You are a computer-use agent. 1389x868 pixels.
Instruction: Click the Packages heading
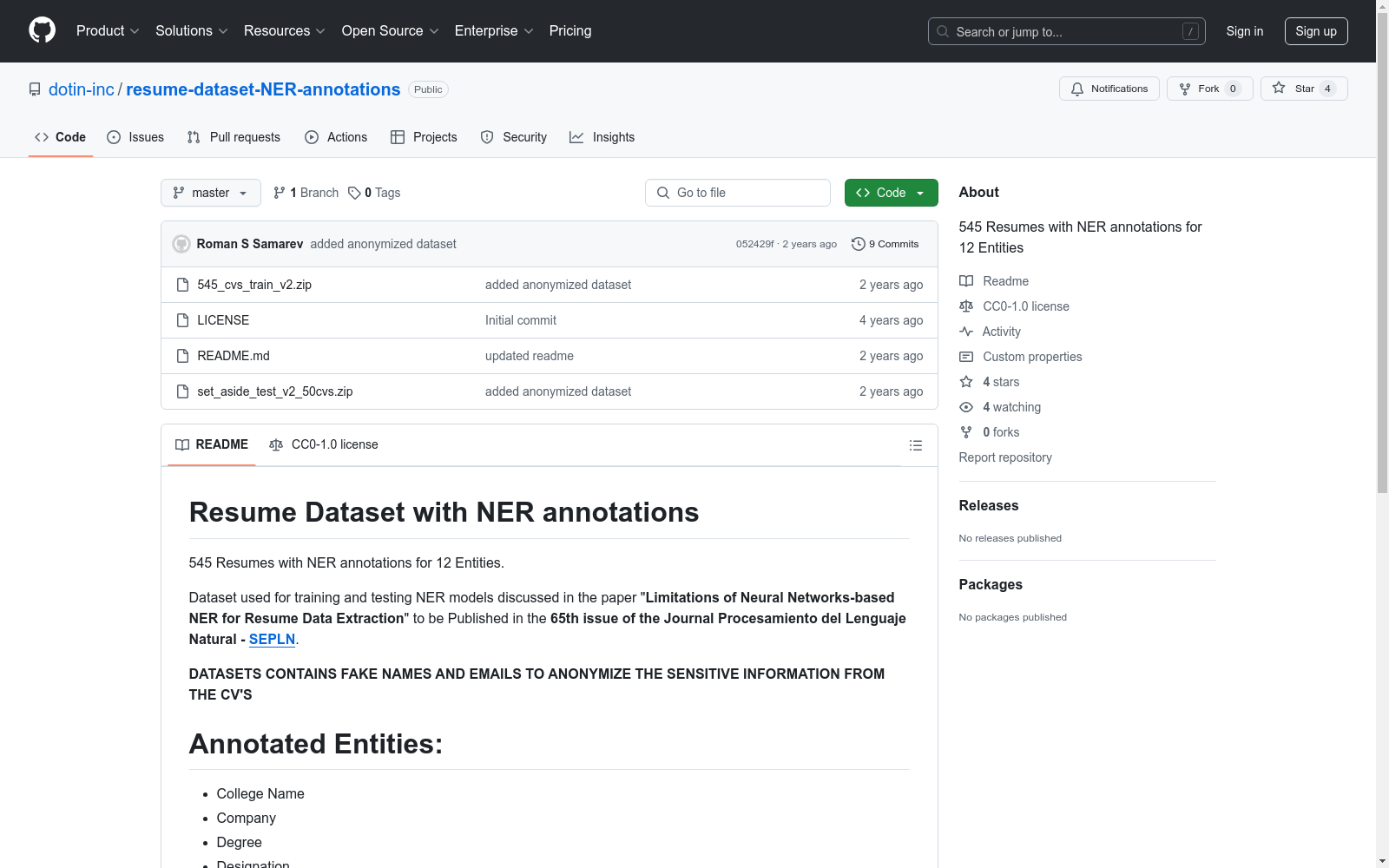[991, 585]
